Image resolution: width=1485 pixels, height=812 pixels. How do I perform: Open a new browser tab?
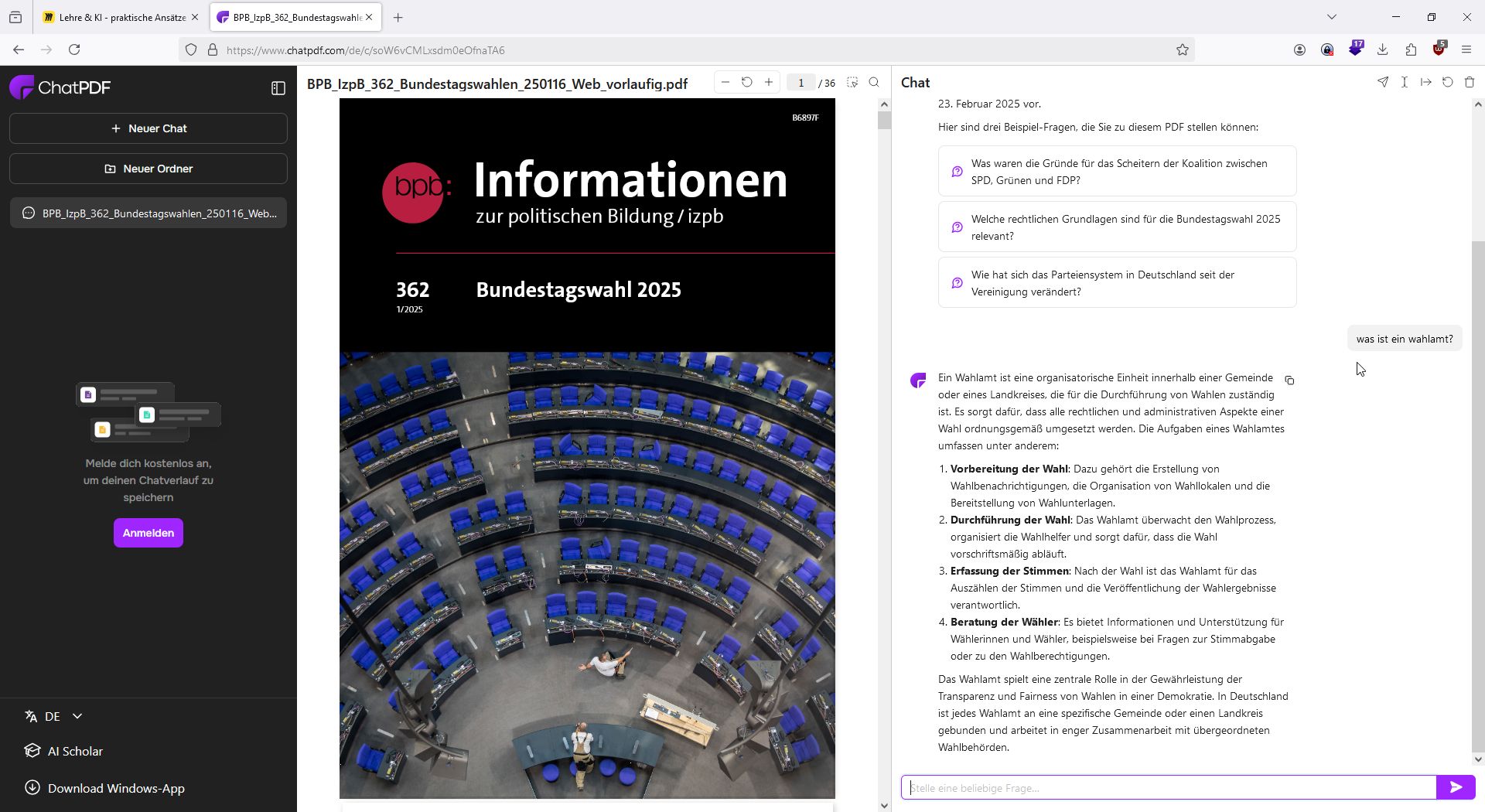pos(398,17)
